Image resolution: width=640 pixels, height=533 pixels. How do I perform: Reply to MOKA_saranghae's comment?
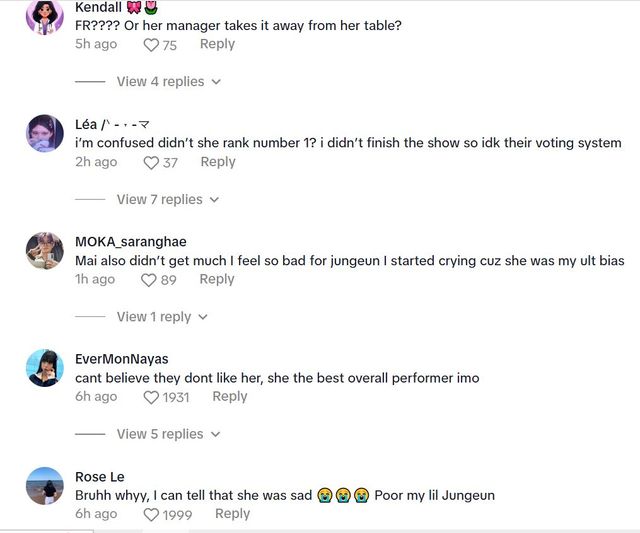click(x=216, y=279)
